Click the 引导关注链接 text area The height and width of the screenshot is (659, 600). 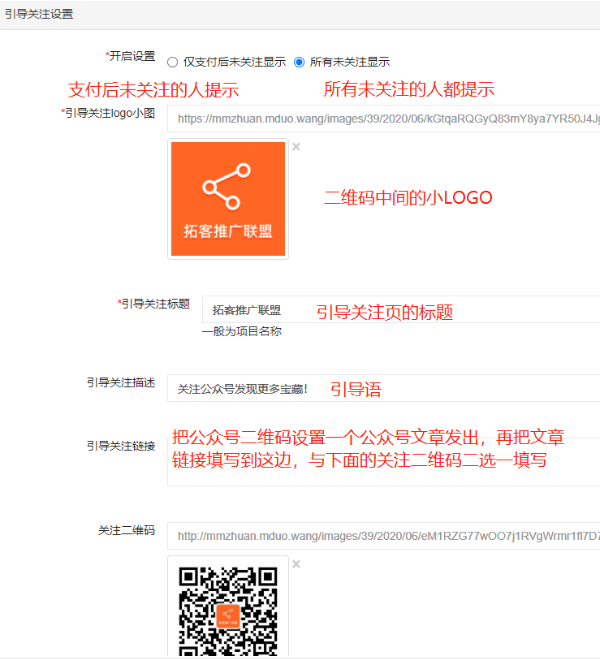[384, 462]
